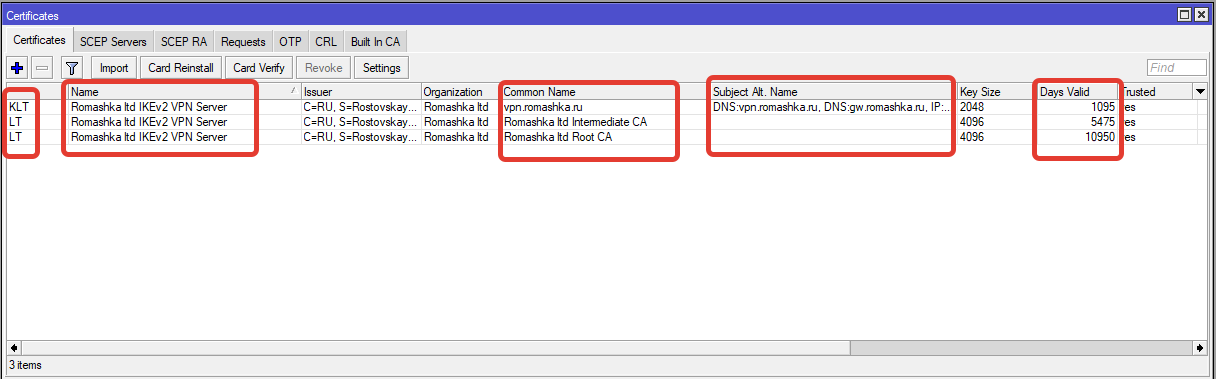Click the Card Verify button
This screenshot has height=379, width=1216.
(259, 68)
